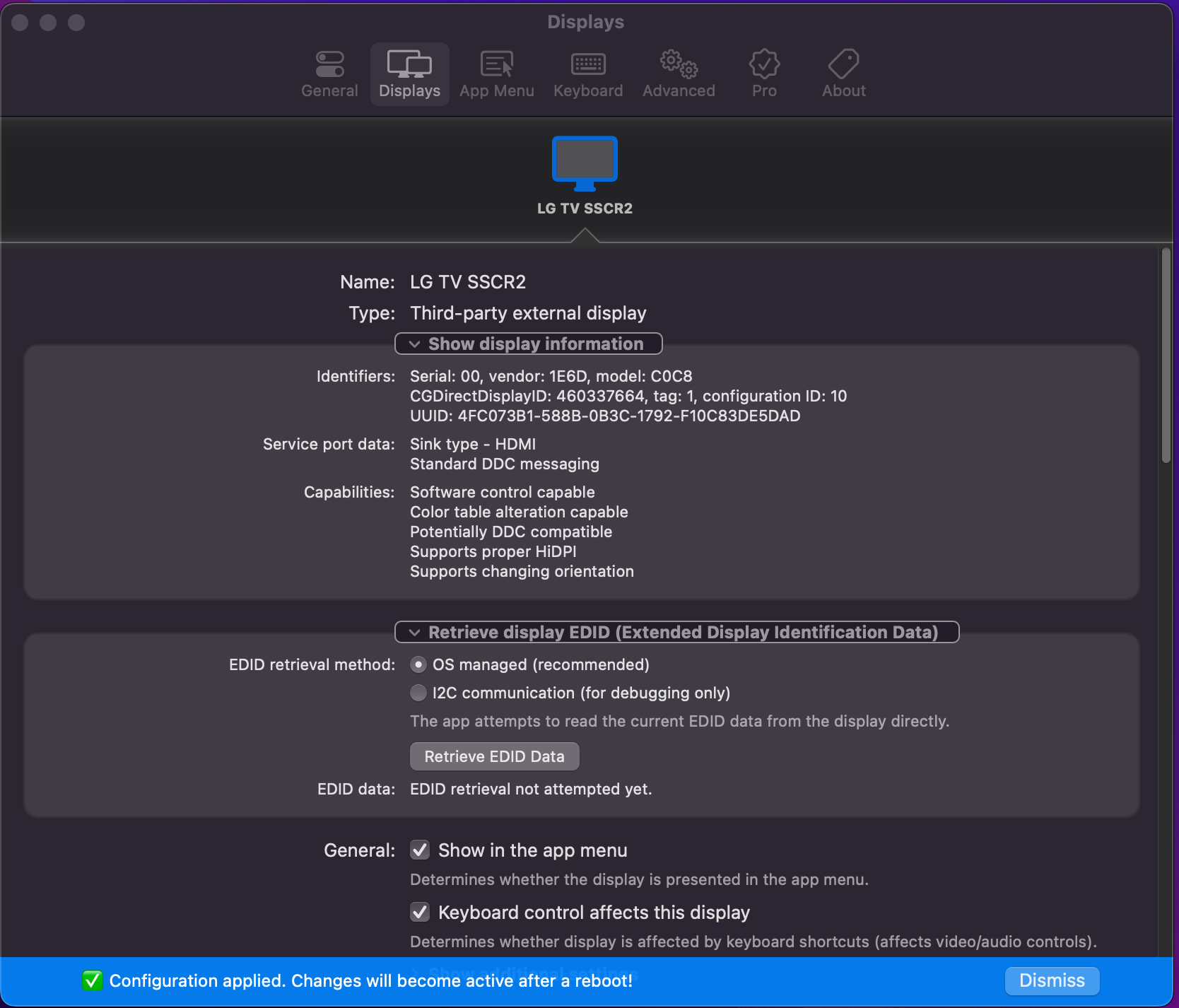
Task: Click the 'Sink type - HDMI' text
Action: tap(473, 444)
